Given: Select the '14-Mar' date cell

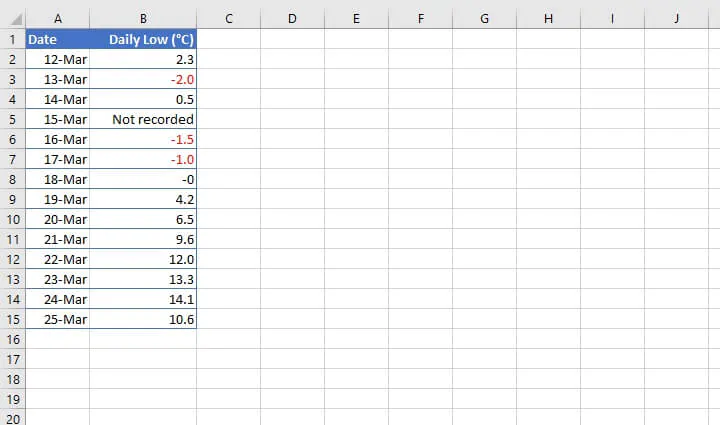Looking at the screenshot, I should (58, 99).
